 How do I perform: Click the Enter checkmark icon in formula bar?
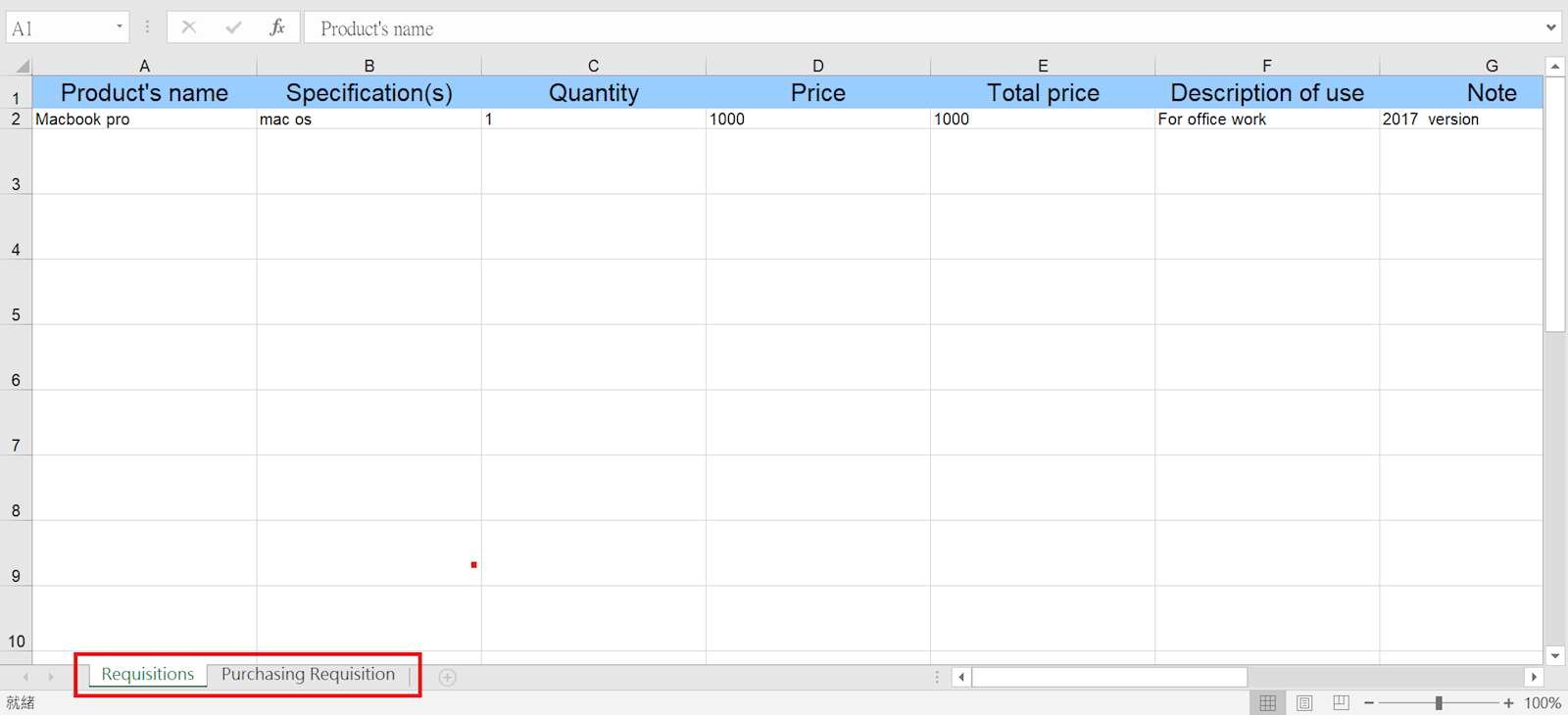(x=233, y=27)
